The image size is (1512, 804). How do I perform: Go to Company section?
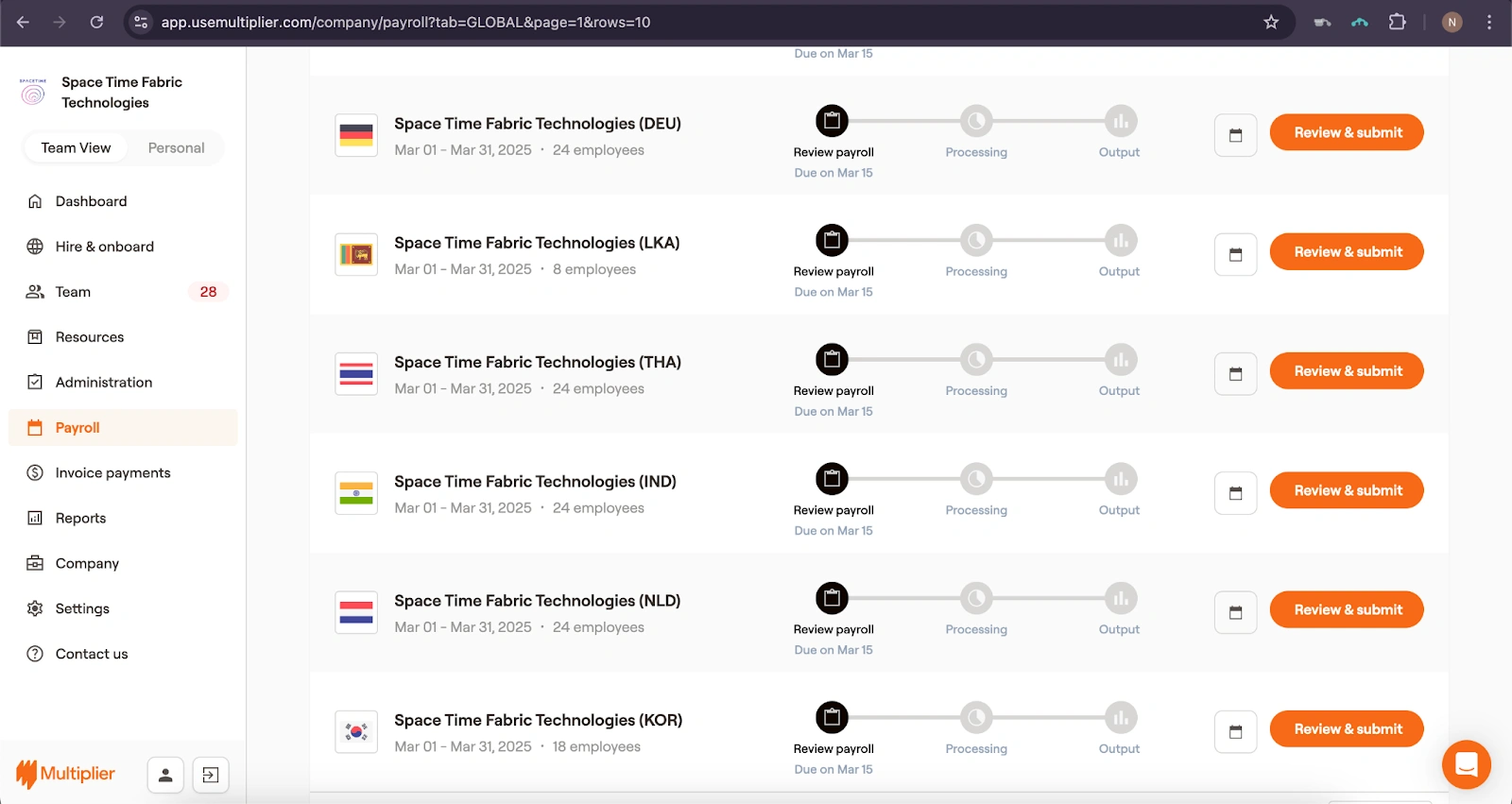click(123, 564)
